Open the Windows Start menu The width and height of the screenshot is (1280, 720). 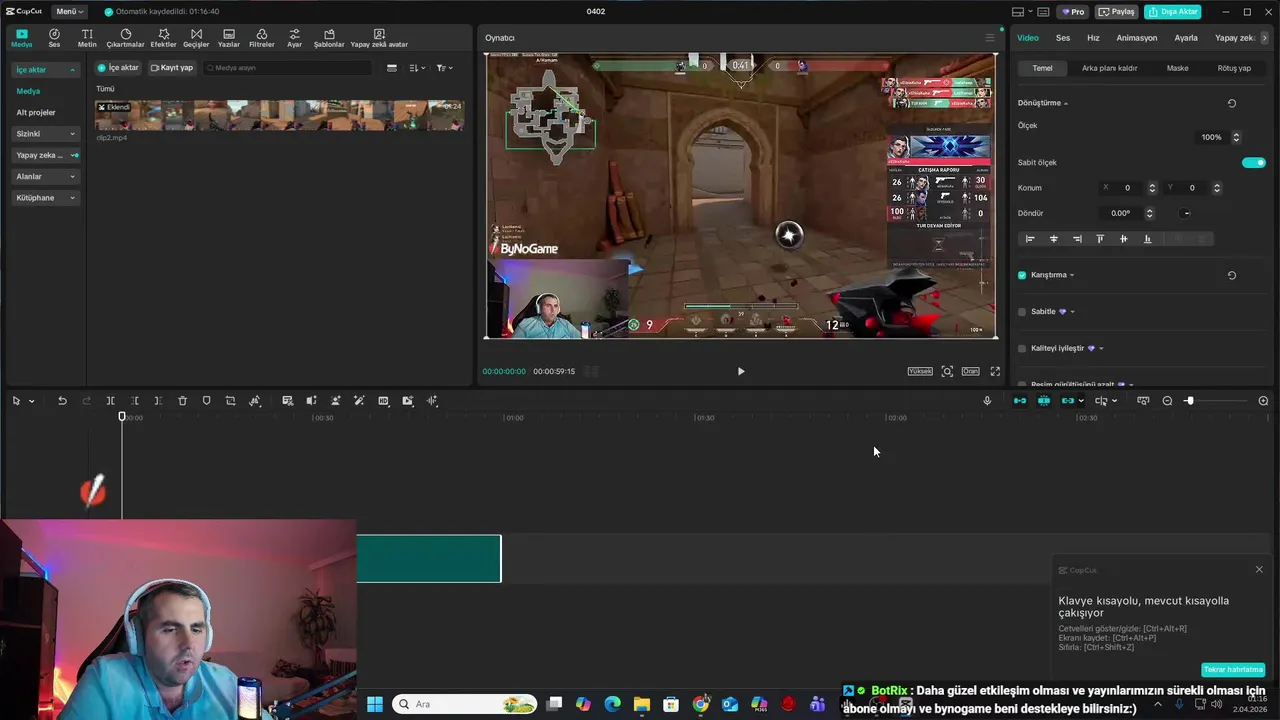coord(375,704)
